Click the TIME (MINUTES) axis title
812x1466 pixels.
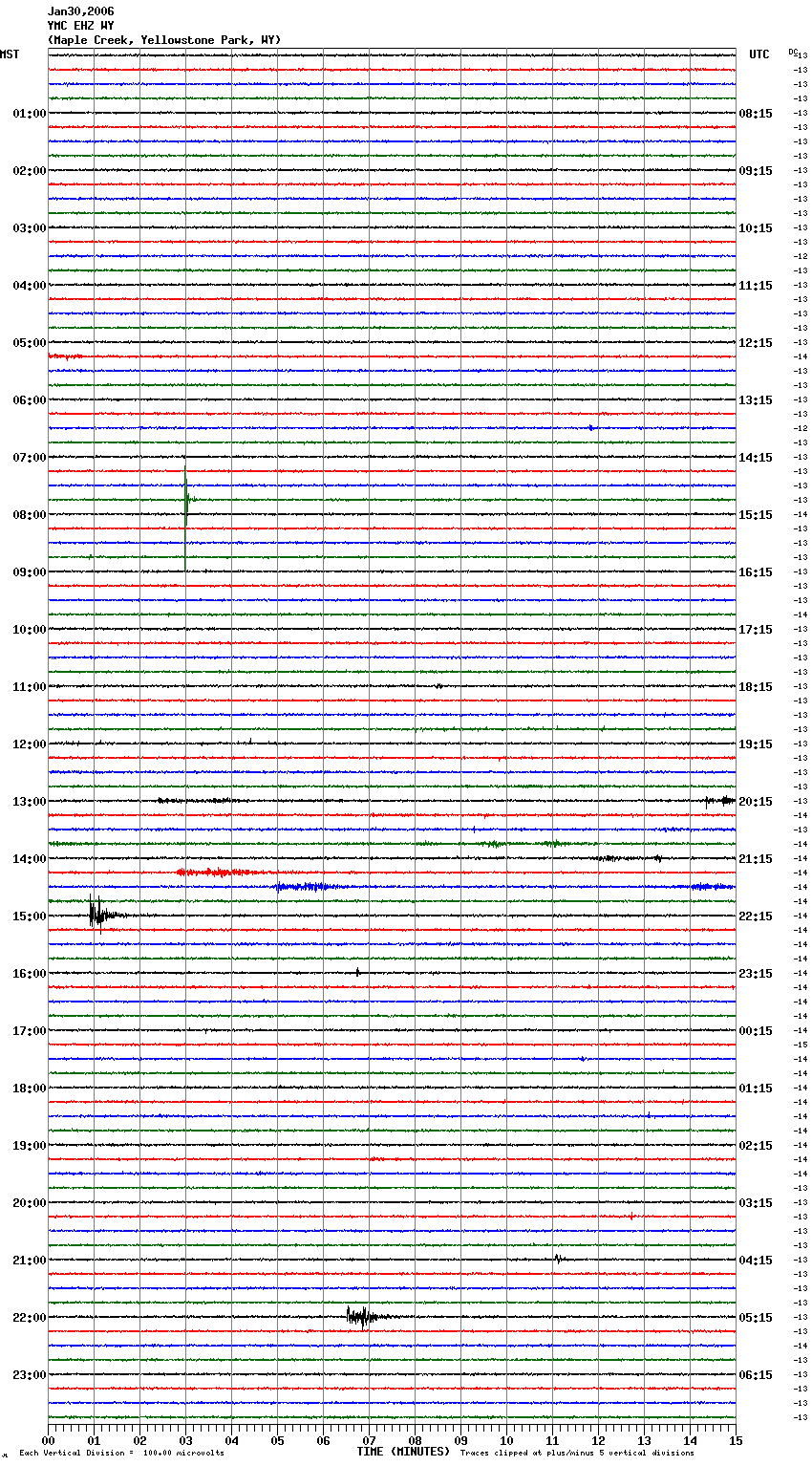(403, 1452)
